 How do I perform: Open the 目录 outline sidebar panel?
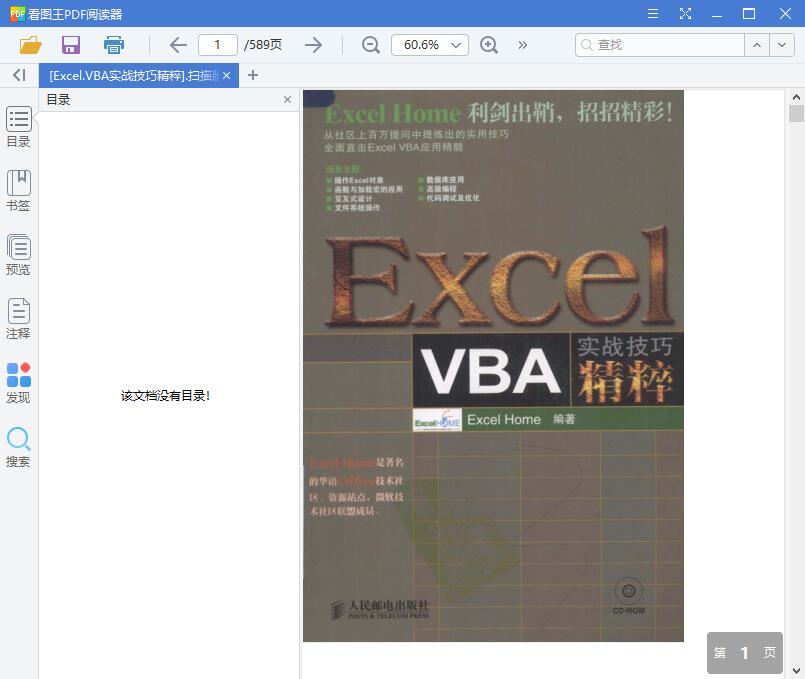(x=18, y=127)
